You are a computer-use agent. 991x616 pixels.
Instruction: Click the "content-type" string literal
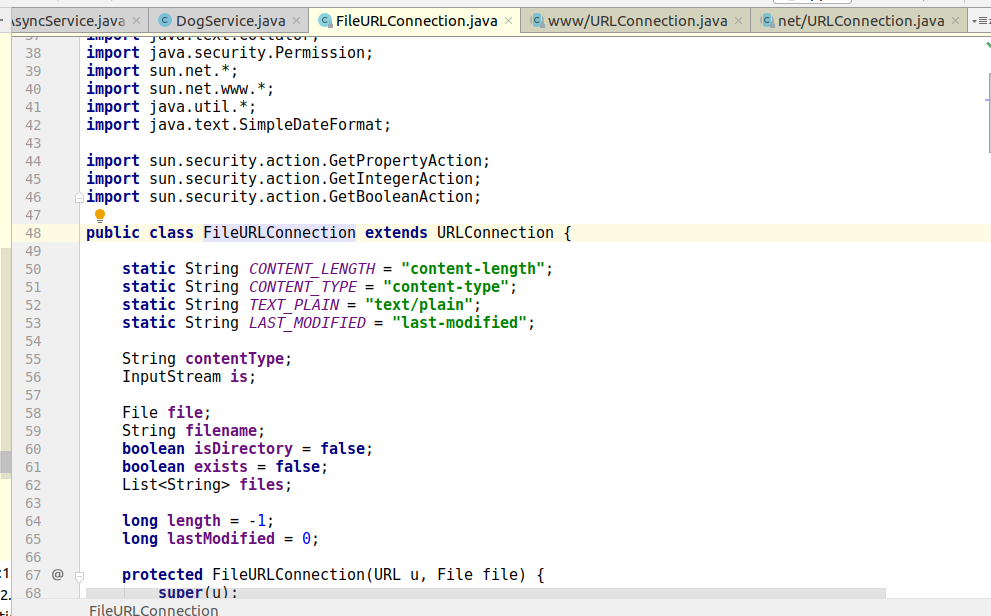click(x=446, y=287)
